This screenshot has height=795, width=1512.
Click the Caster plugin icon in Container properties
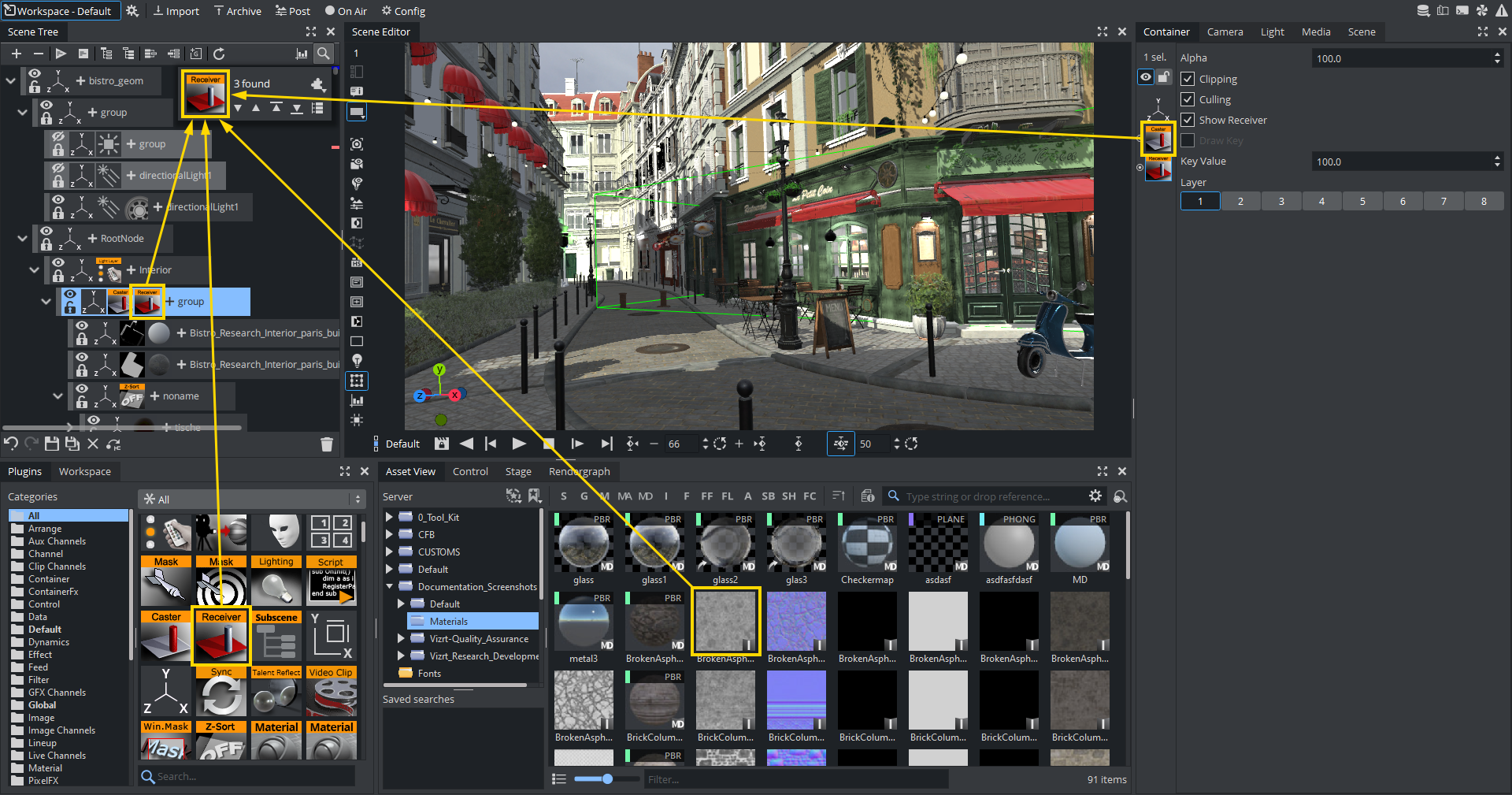tap(1158, 139)
